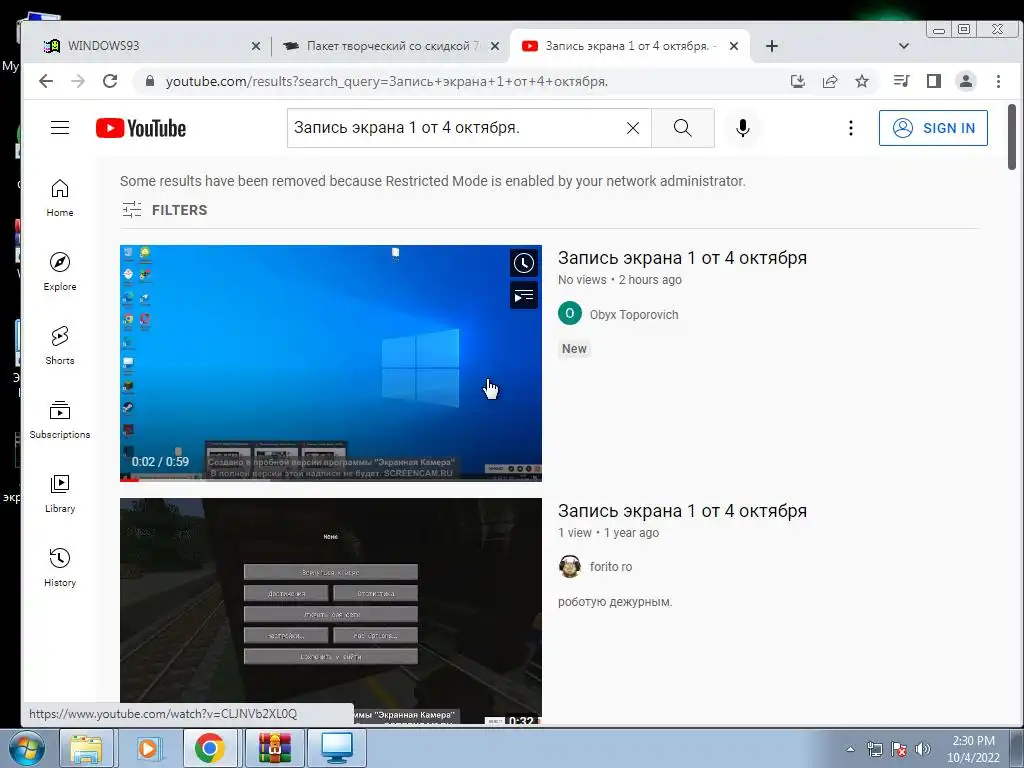Open the YouTube guide hamburger menu
This screenshot has width=1024, height=768.
point(59,127)
